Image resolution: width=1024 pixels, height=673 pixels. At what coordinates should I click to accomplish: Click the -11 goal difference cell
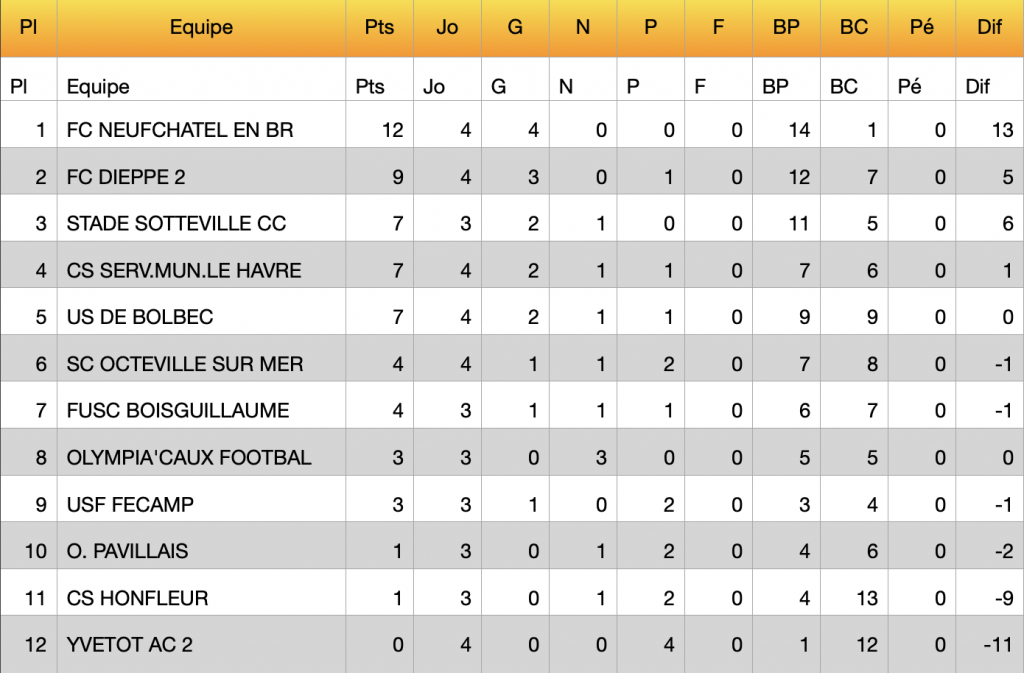pos(999,645)
